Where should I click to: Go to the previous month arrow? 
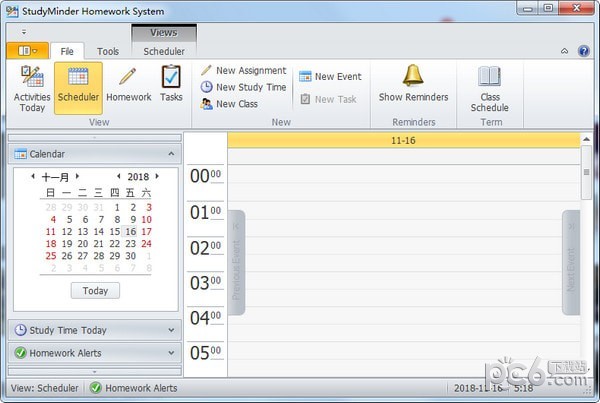(x=33, y=176)
